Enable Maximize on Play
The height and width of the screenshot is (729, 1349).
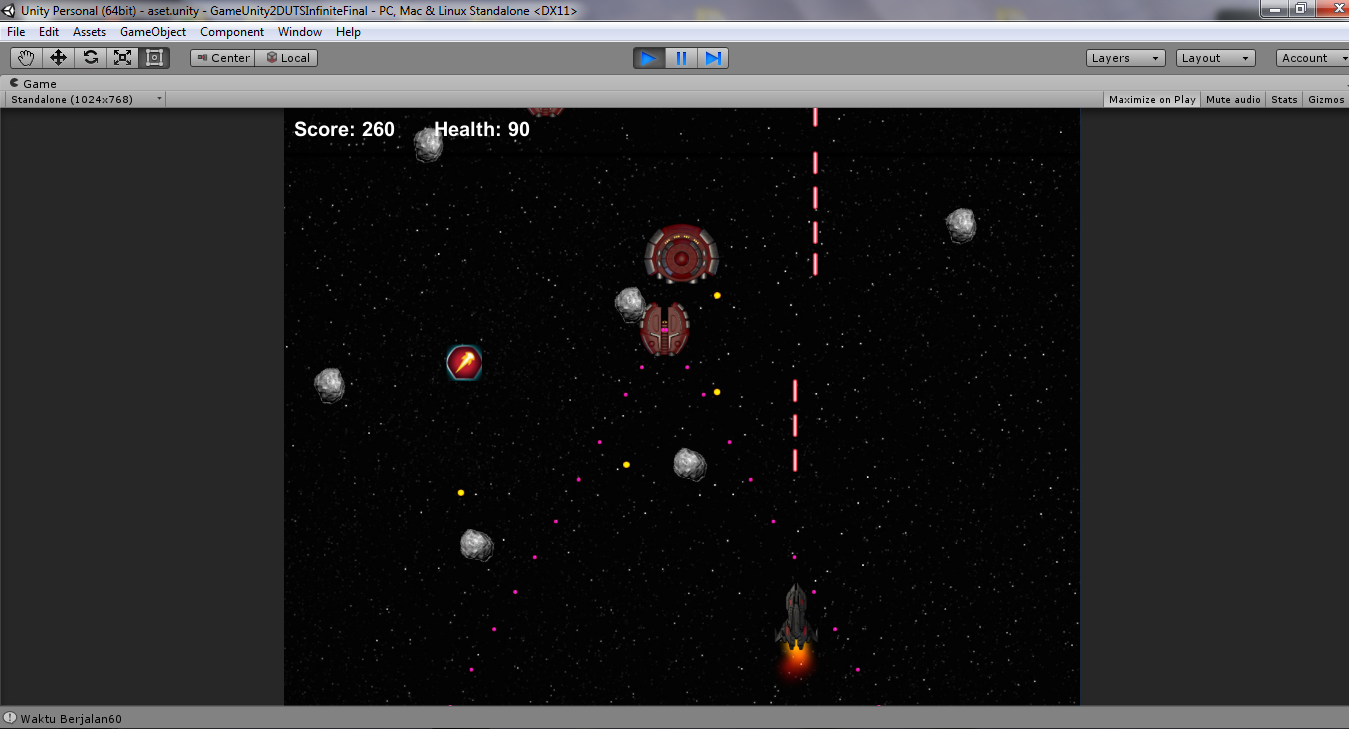click(1150, 99)
